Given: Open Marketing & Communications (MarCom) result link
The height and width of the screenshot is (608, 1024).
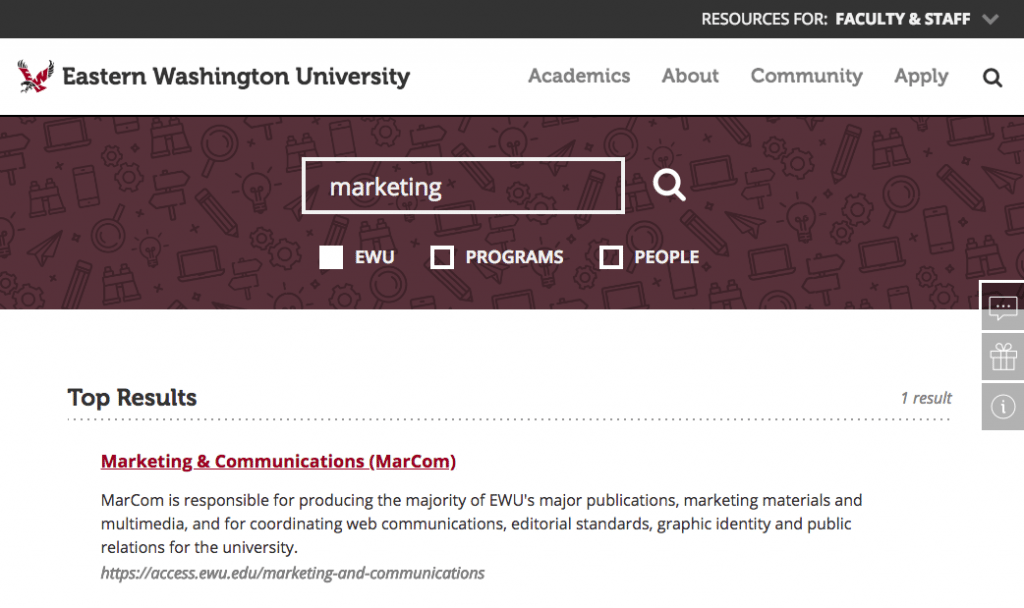Looking at the screenshot, I should coord(278,461).
